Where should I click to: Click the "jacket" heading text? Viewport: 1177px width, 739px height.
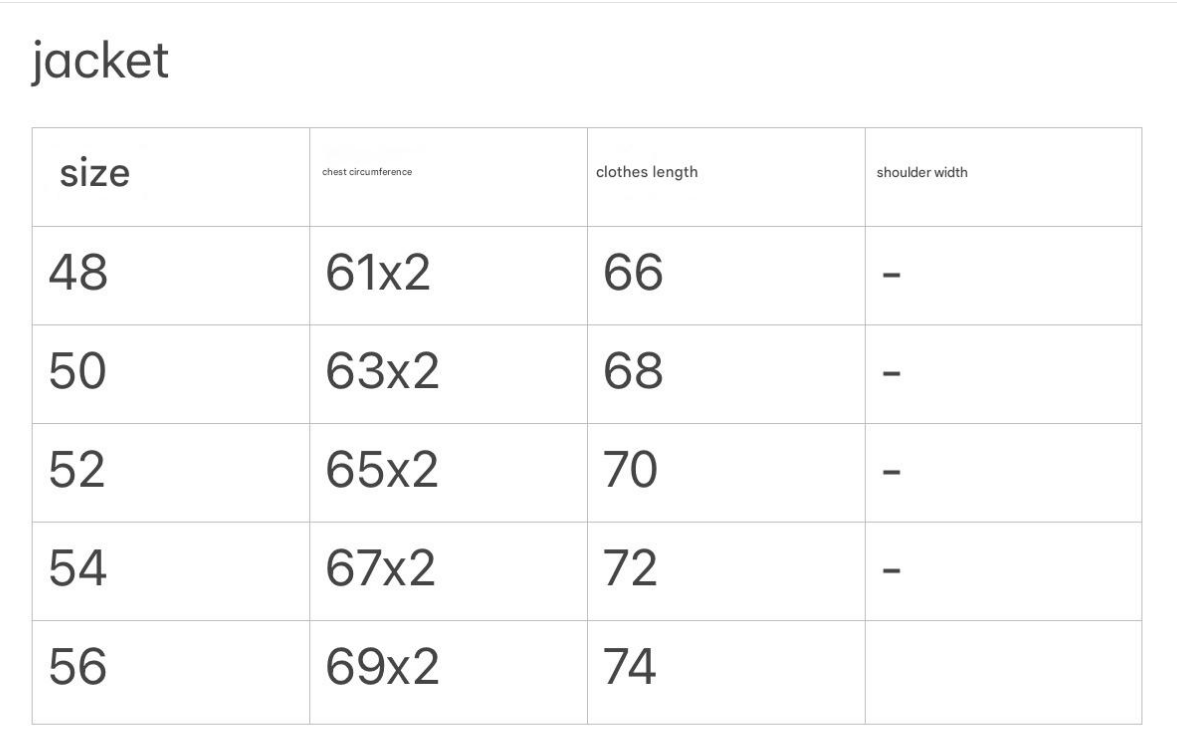pyautogui.click(x=99, y=64)
